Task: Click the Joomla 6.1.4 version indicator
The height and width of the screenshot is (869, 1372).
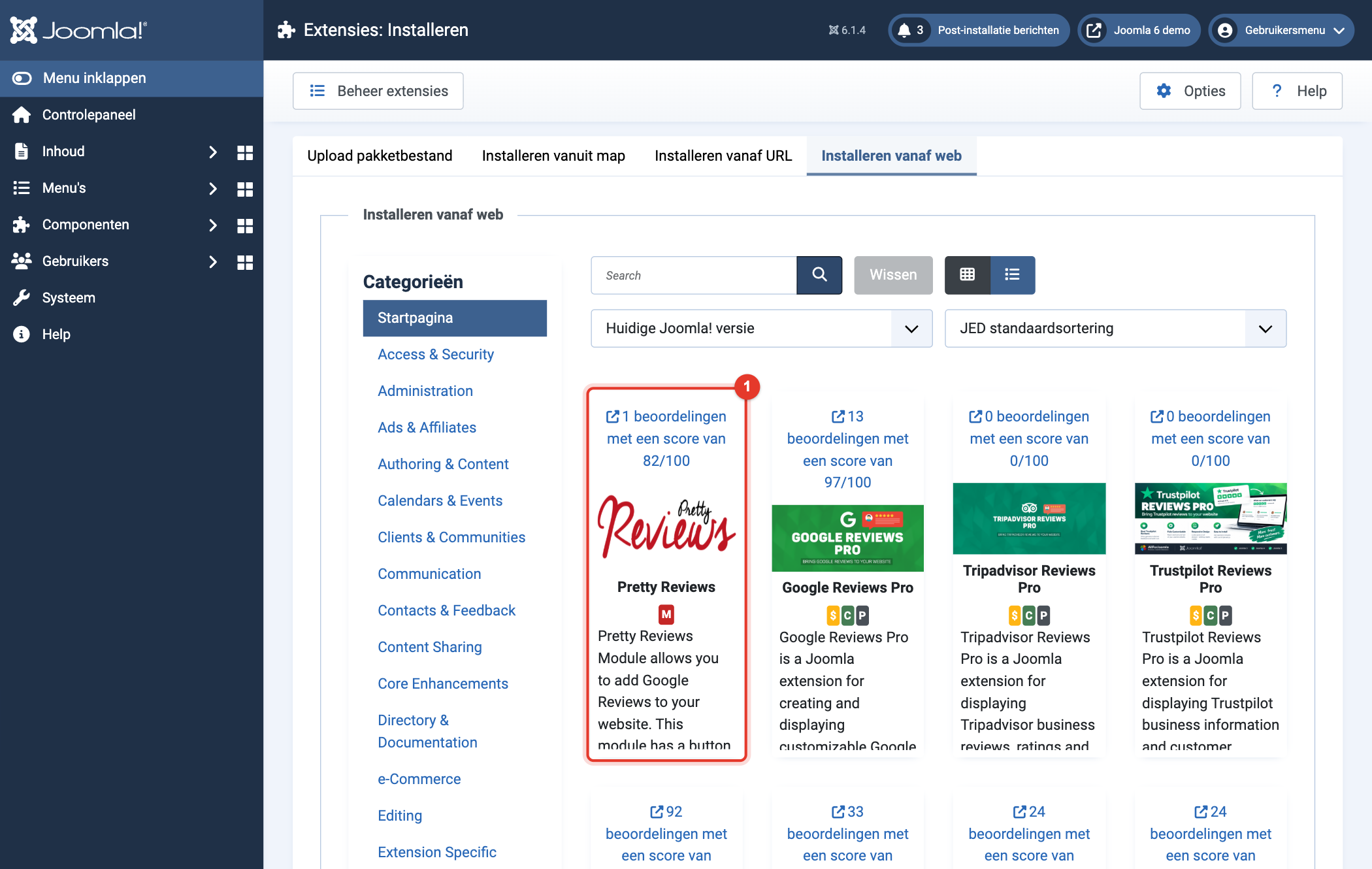Action: click(847, 30)
